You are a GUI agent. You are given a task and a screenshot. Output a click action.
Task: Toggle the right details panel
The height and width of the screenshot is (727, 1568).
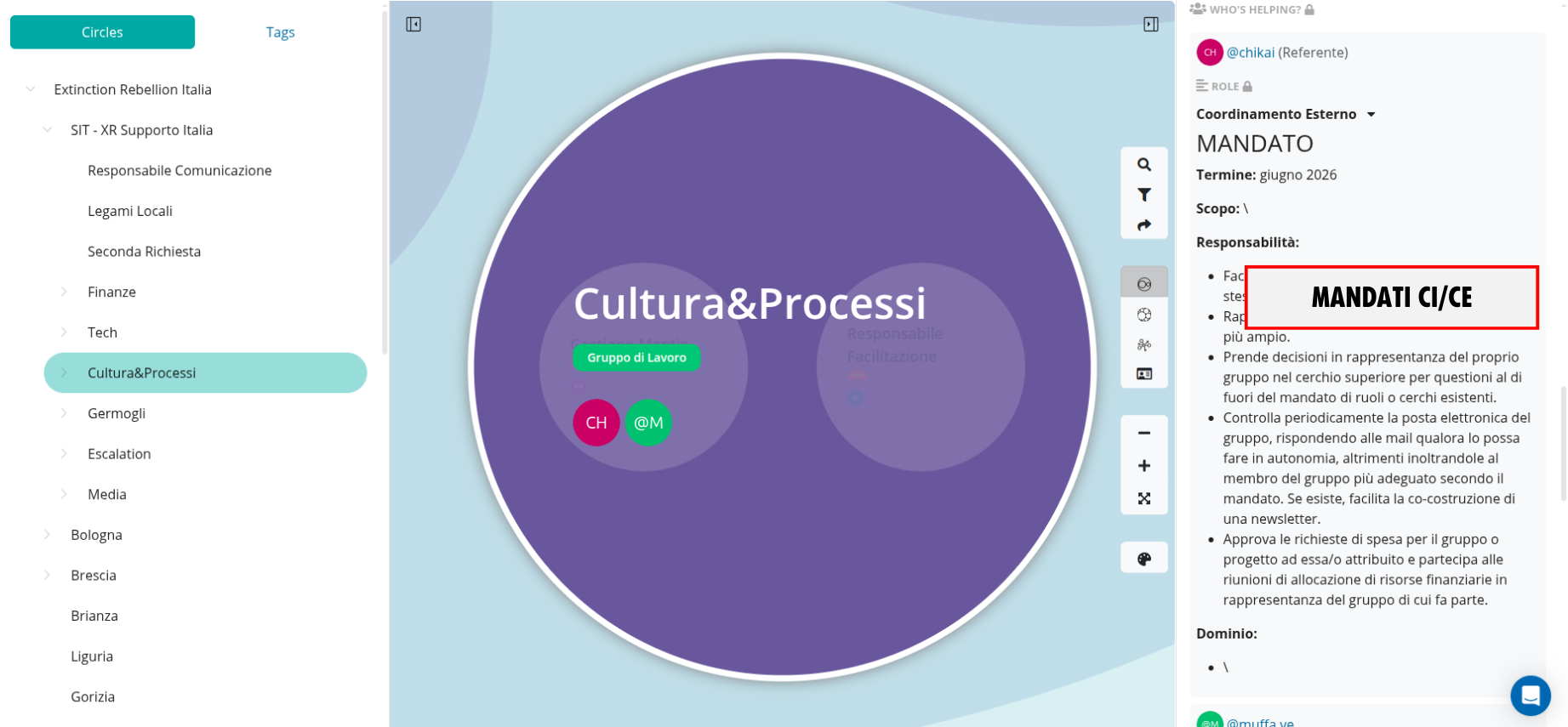tap(1150, 25)
